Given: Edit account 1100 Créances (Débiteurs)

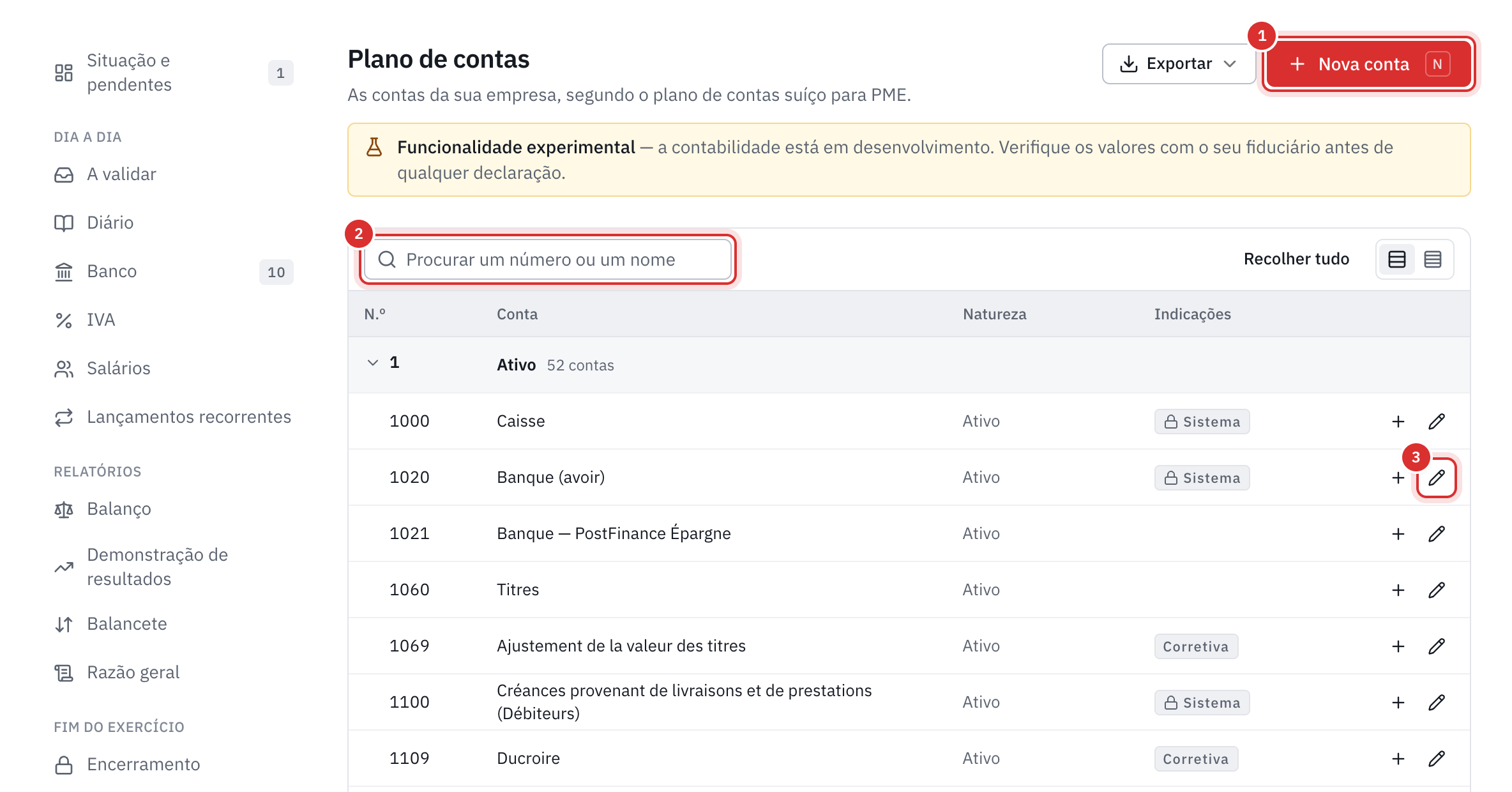Looking at the screenshot, I should [x=1437, y=703].
